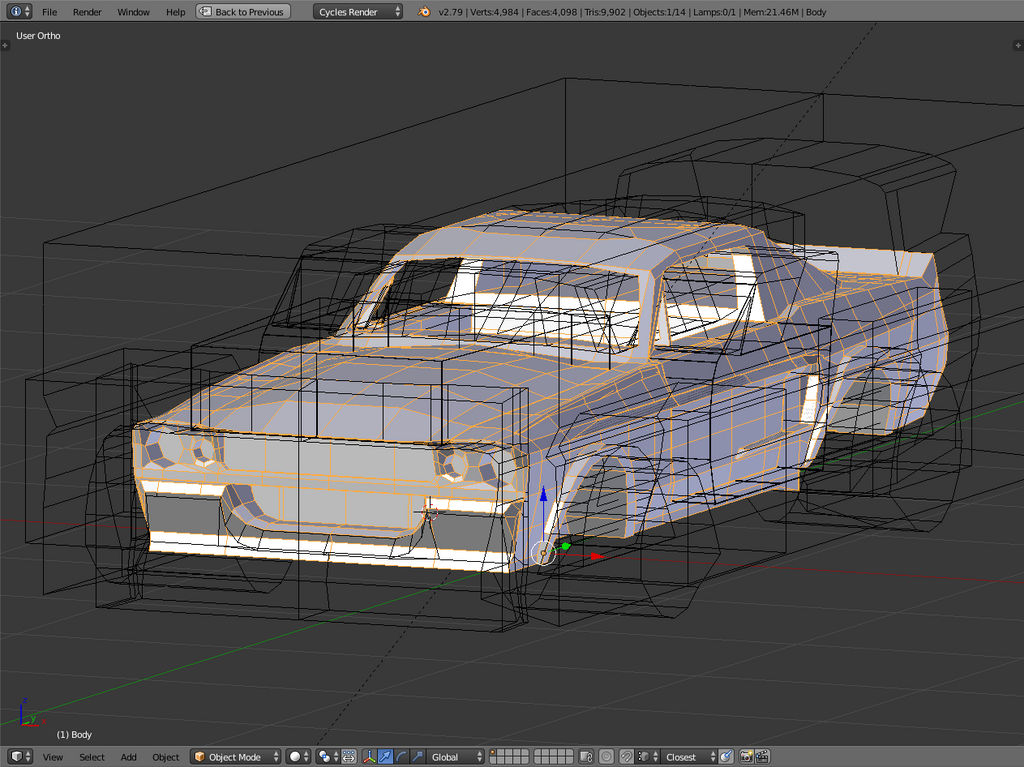Open the Select menu in 3D view header
This screenshot has height=767, width=1024.
[92, 757]
